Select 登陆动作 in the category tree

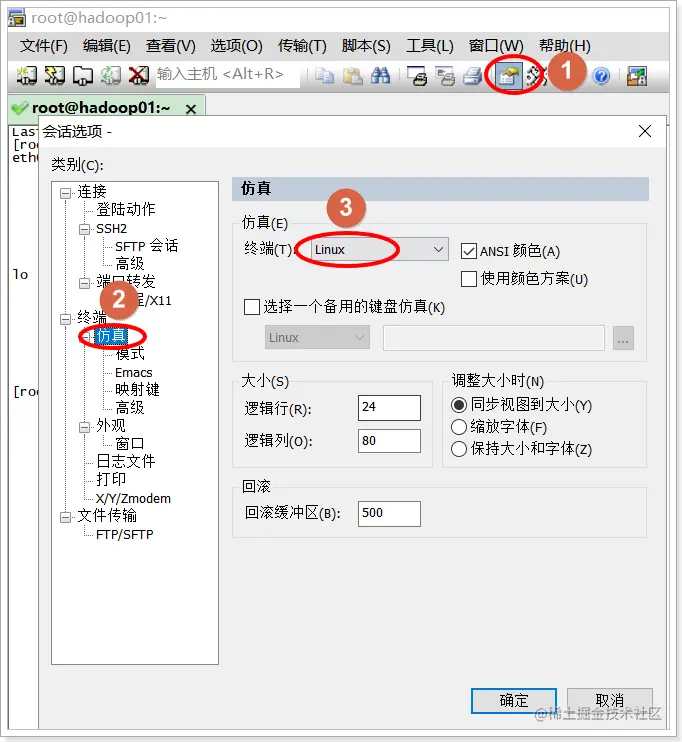pyautogui.click(x=125, y=209)
